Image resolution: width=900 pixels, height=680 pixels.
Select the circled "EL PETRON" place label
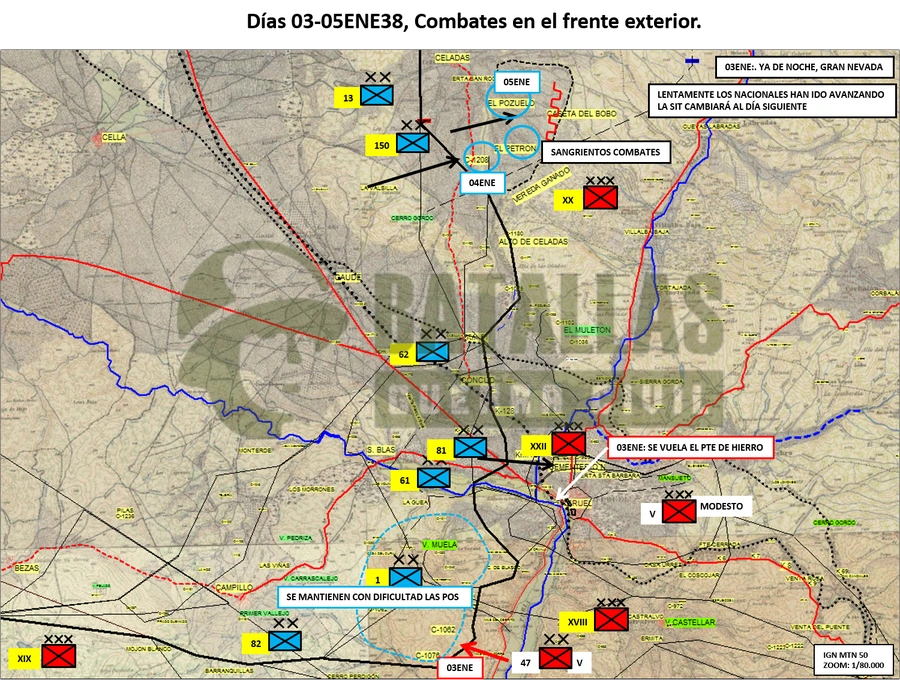[516, 148]
